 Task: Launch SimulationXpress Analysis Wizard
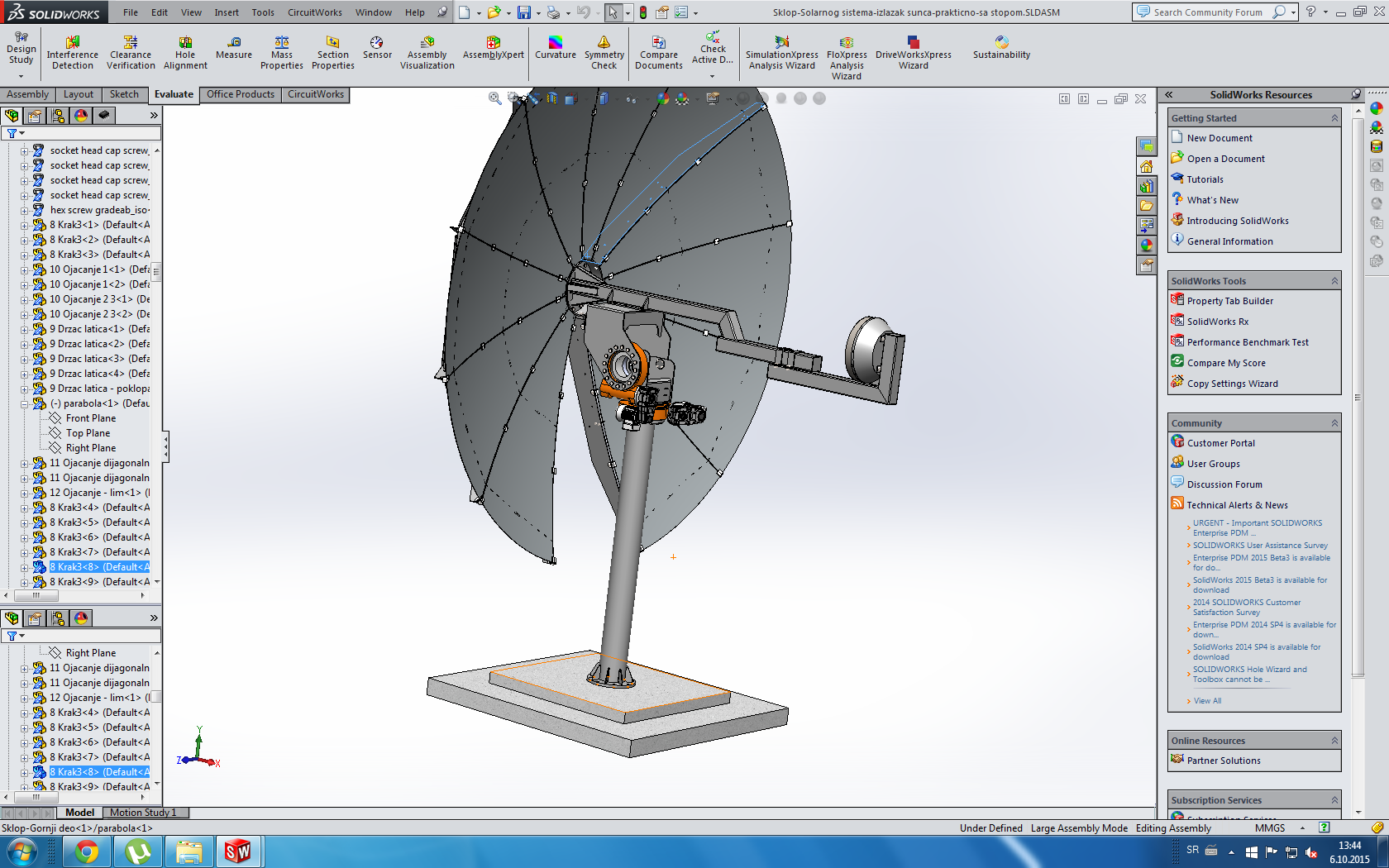(782, 53)
